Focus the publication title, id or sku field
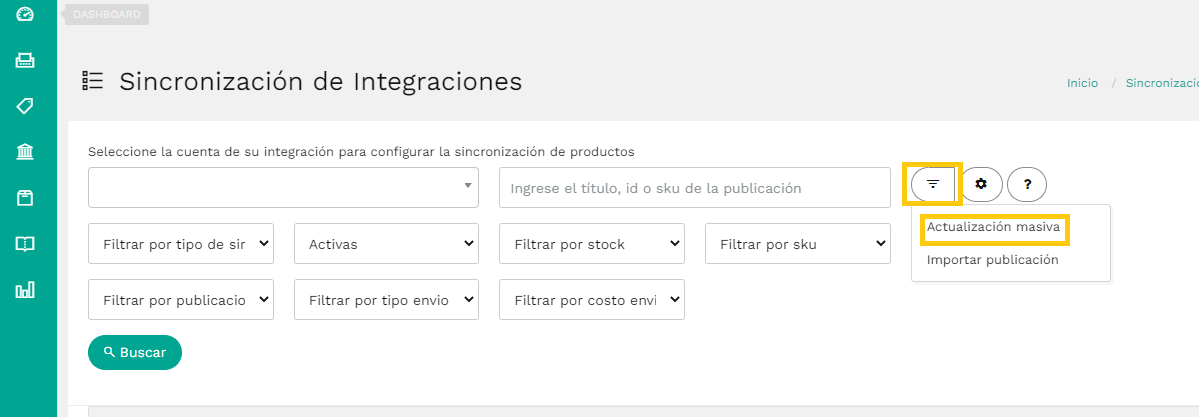 tap(694, 188)
